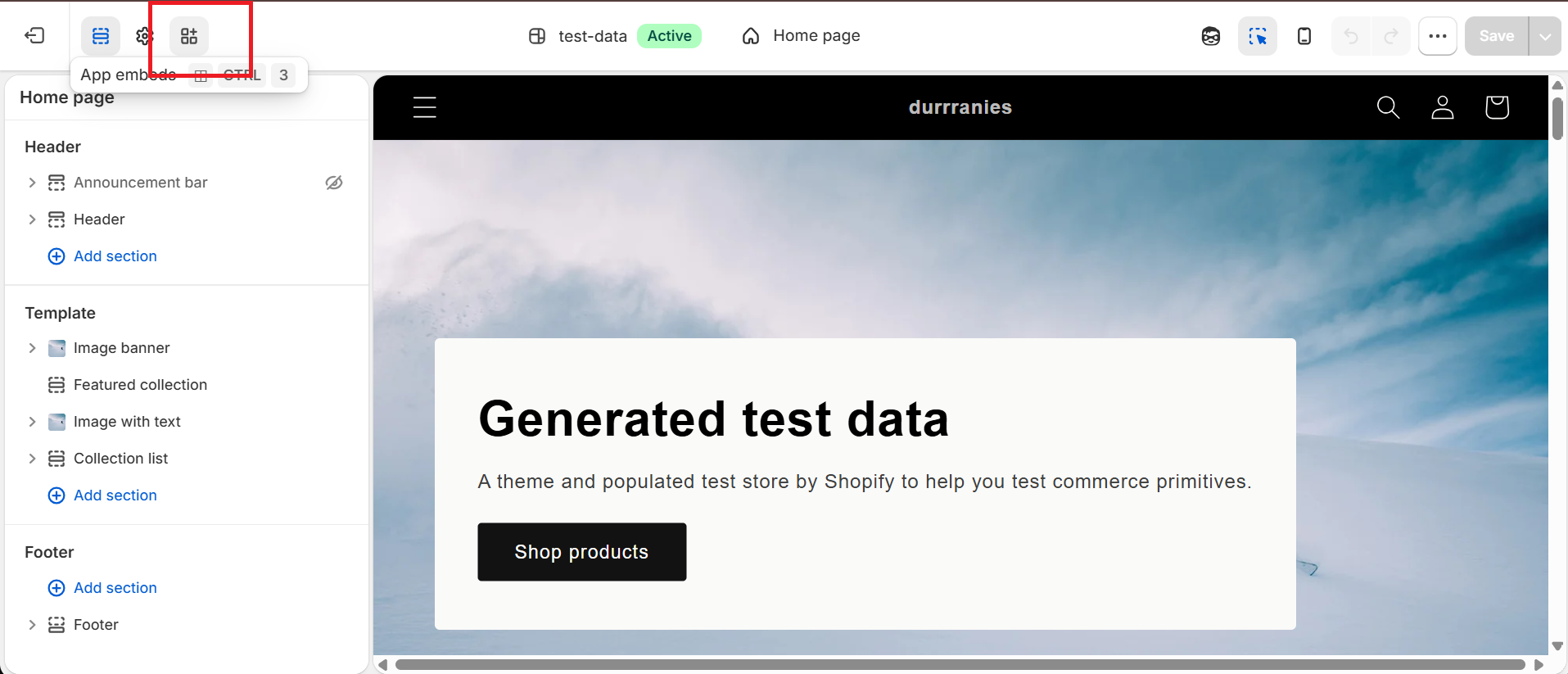Expand the Announcement bar section
This screenshot has width=1568, height=674.
[x=32, y=183]
